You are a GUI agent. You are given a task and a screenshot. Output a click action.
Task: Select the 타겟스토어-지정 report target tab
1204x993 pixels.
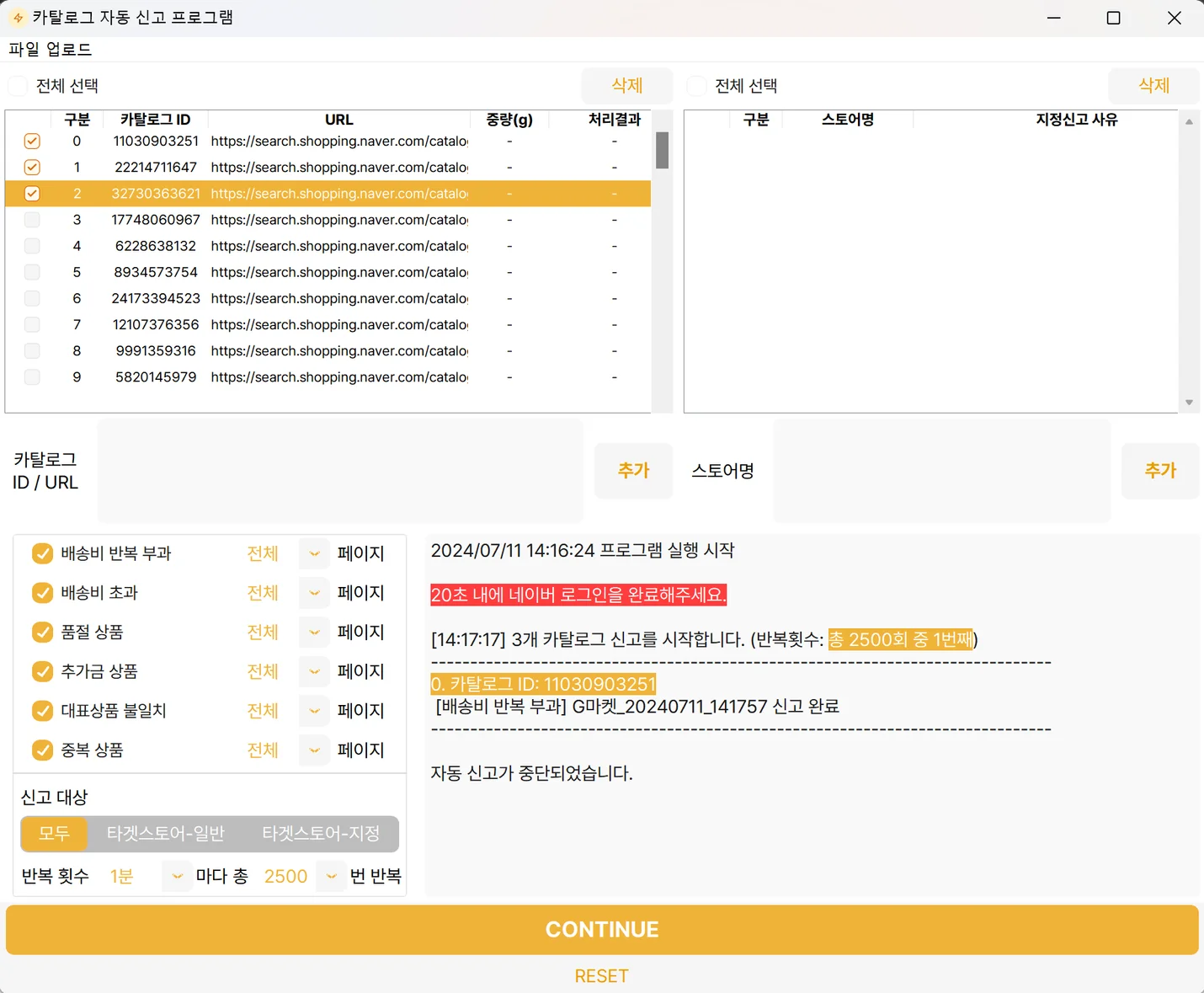[321, 834]
